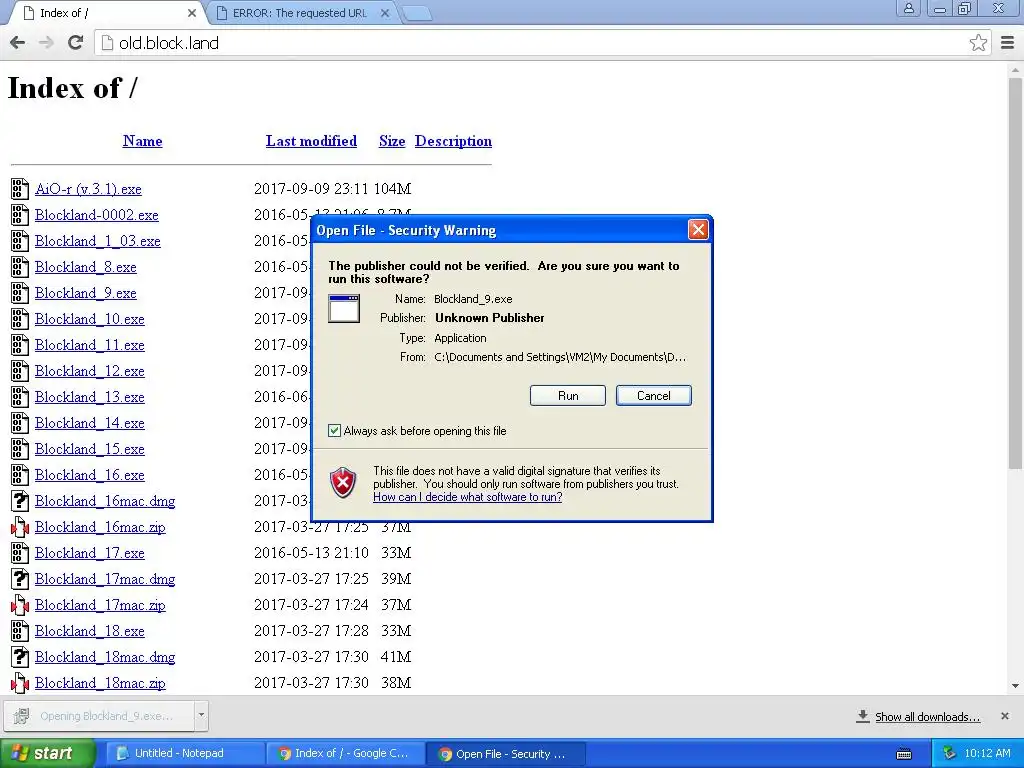Click the browser forward arrow
1024x768 pixels.
pos(46,43)
